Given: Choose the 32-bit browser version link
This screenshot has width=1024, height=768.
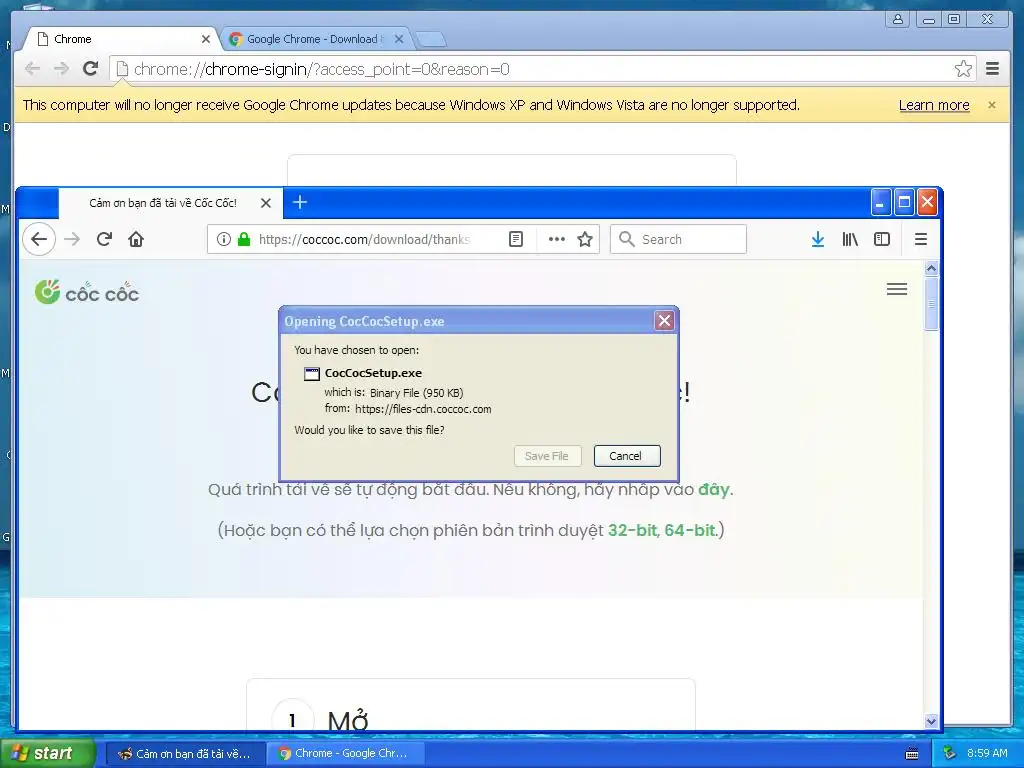Looking at the screenshot, I should 632,530.
